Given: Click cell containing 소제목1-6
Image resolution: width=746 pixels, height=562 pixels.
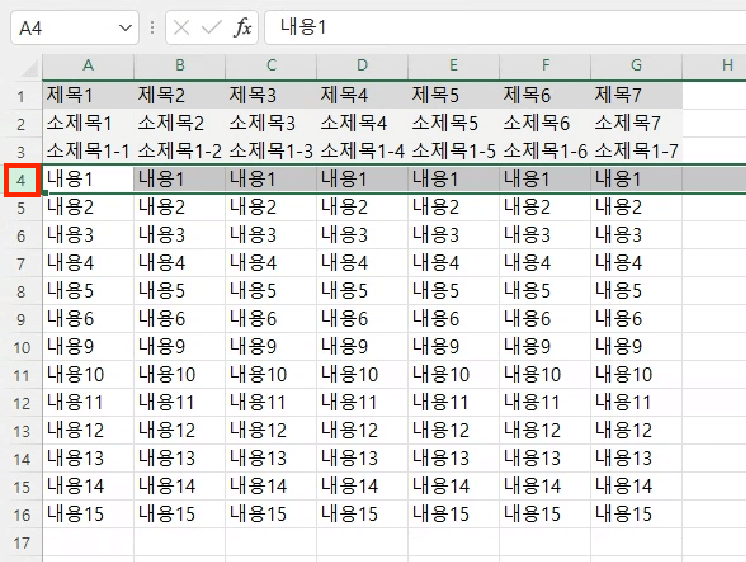Looking at the screenshot, I should [x=545, y=151].
